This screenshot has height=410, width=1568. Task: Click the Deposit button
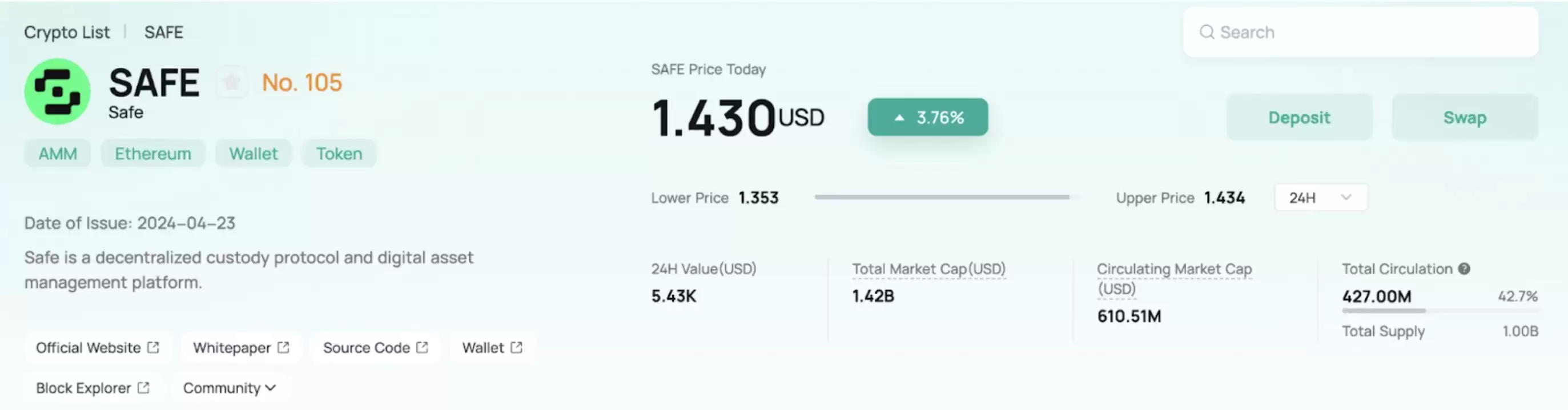point(1299,118)
